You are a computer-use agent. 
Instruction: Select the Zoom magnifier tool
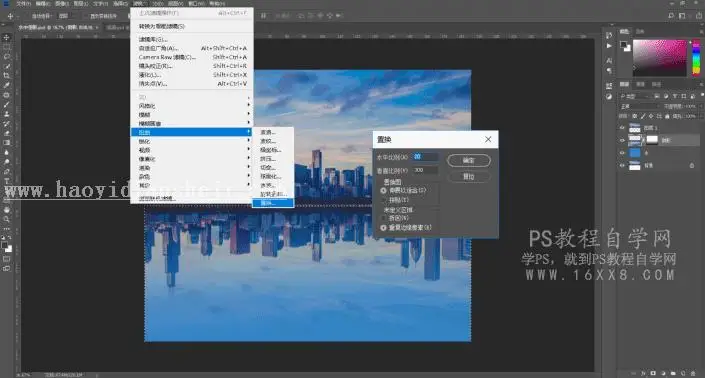(7, 219)
